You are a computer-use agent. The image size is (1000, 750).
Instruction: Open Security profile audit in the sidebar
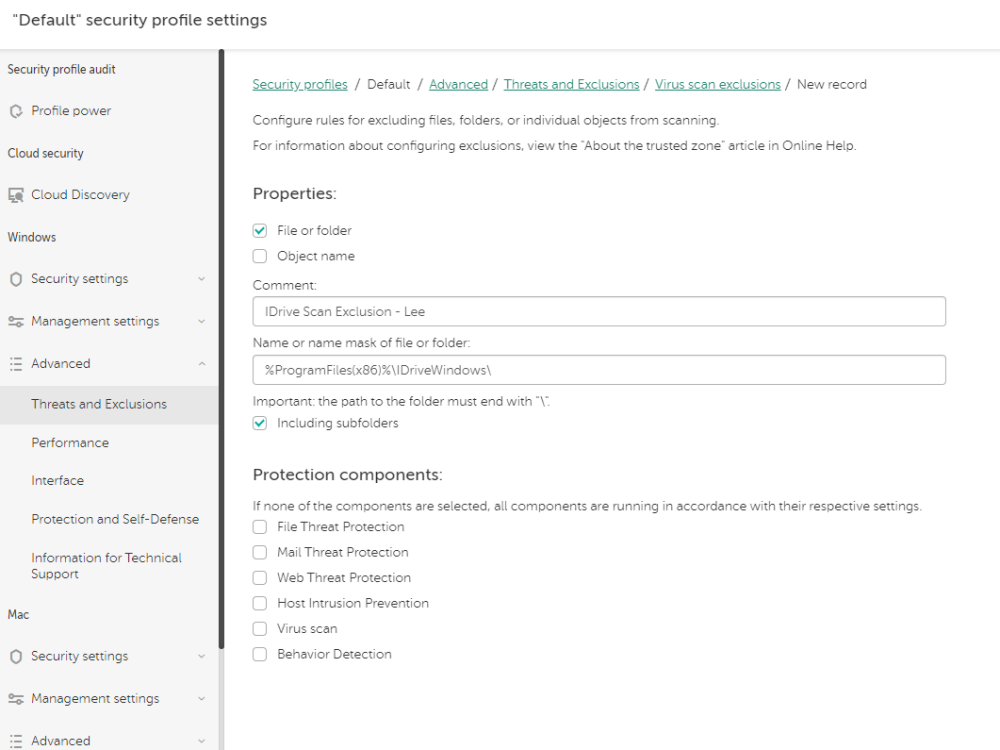click(x=61, y=69)
